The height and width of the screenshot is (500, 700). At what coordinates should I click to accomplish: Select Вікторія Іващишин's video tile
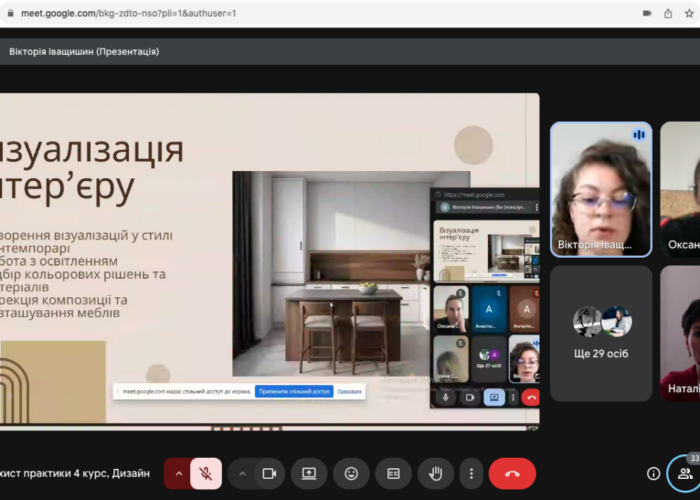click(x=600, y=189)
